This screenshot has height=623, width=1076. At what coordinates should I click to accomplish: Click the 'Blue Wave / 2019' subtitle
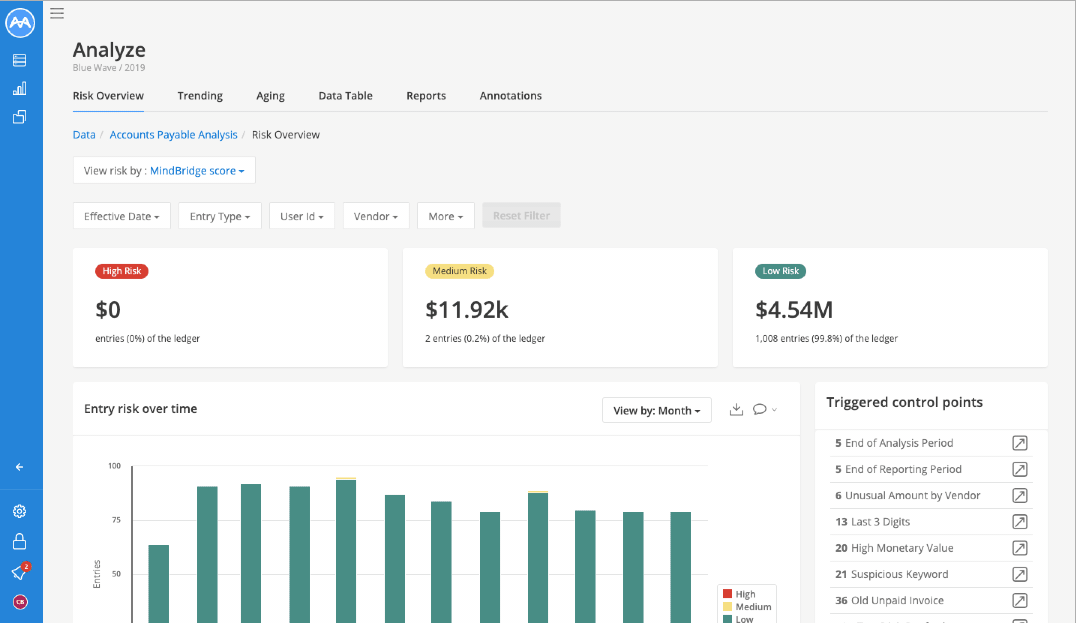tap(109, 68)
